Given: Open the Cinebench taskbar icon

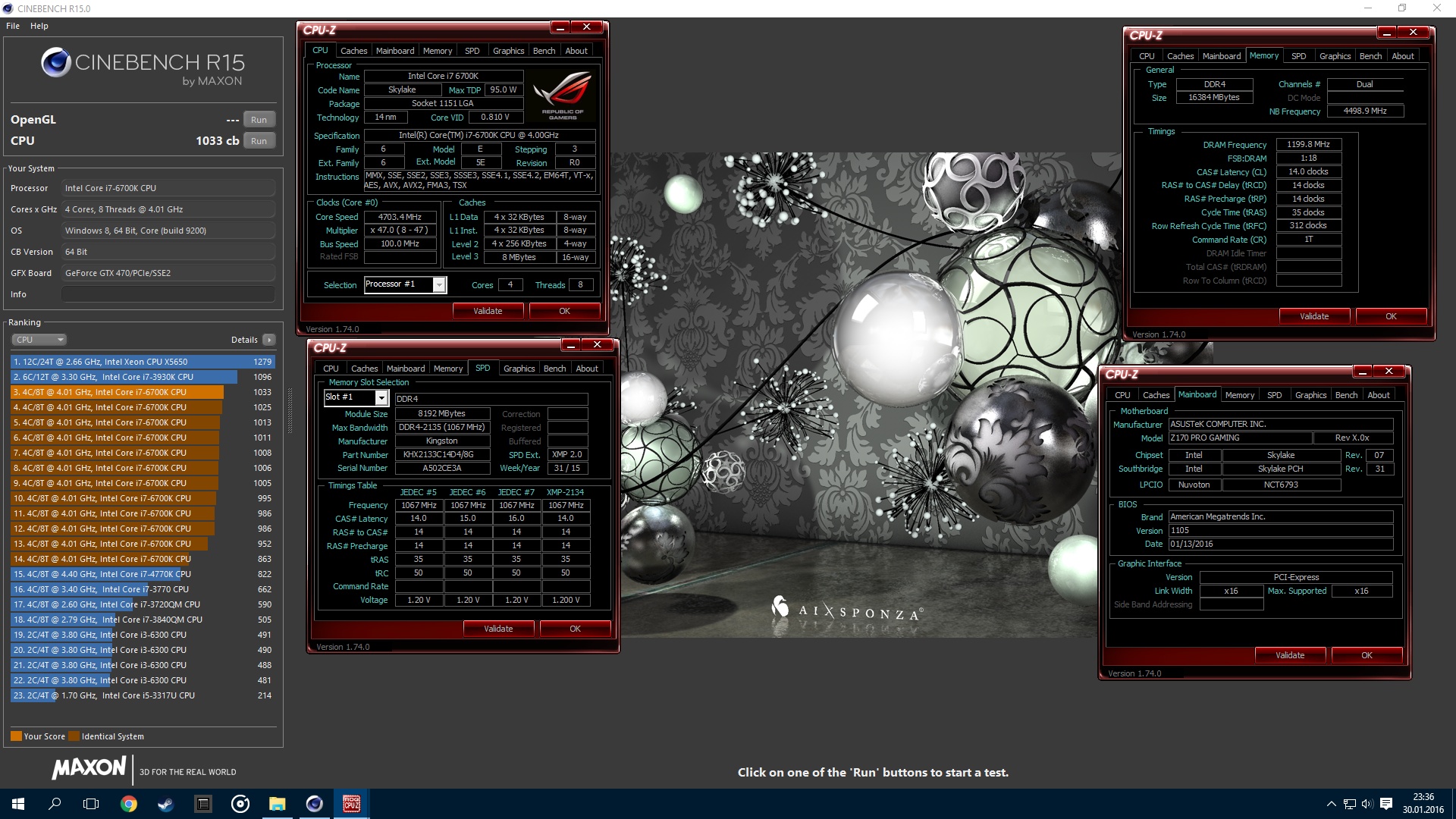Looking at the screenshot, I should pos(314,804).
